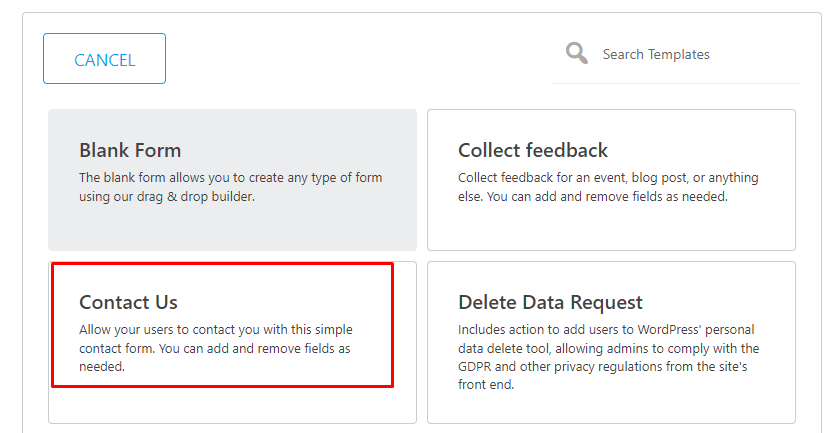The height and width of the screenshot is (433, 840).
Task: Click the 'Collect feedback' heading
Action: tap(533, 151)
